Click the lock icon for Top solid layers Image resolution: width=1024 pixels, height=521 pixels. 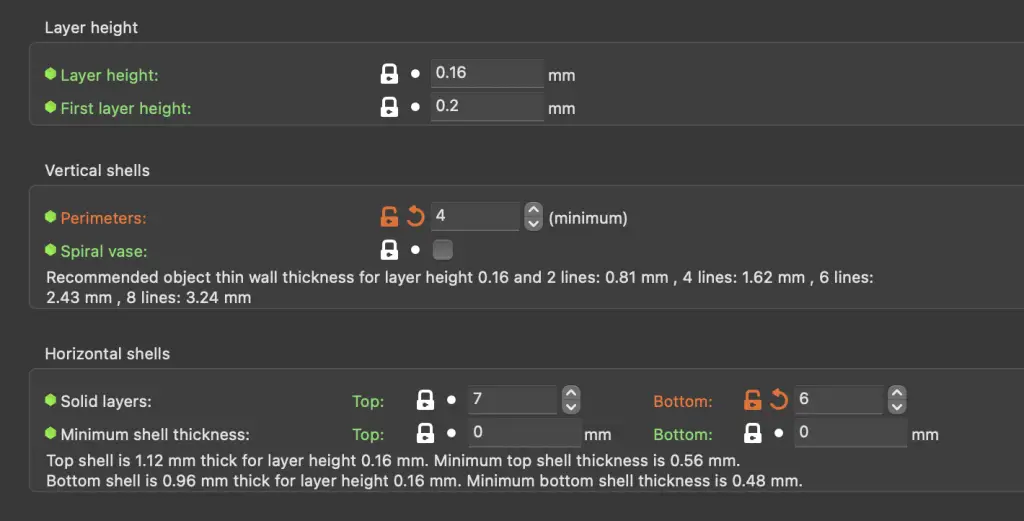pyautogui.click(x=425, y=400)
